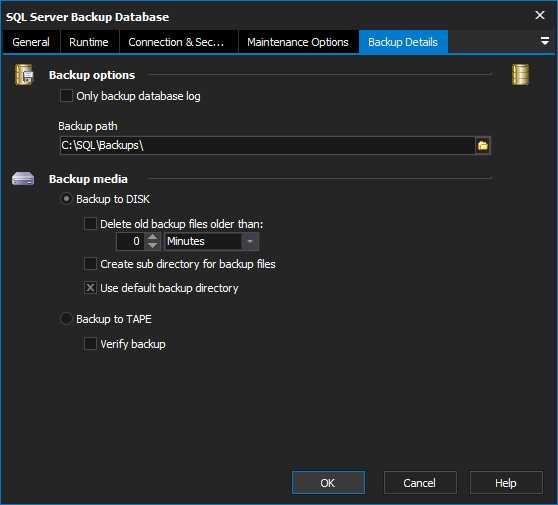Click into the Backup path field
This screenshot has height=505, width=558.
pyautogui.click(x=268, y=145)
